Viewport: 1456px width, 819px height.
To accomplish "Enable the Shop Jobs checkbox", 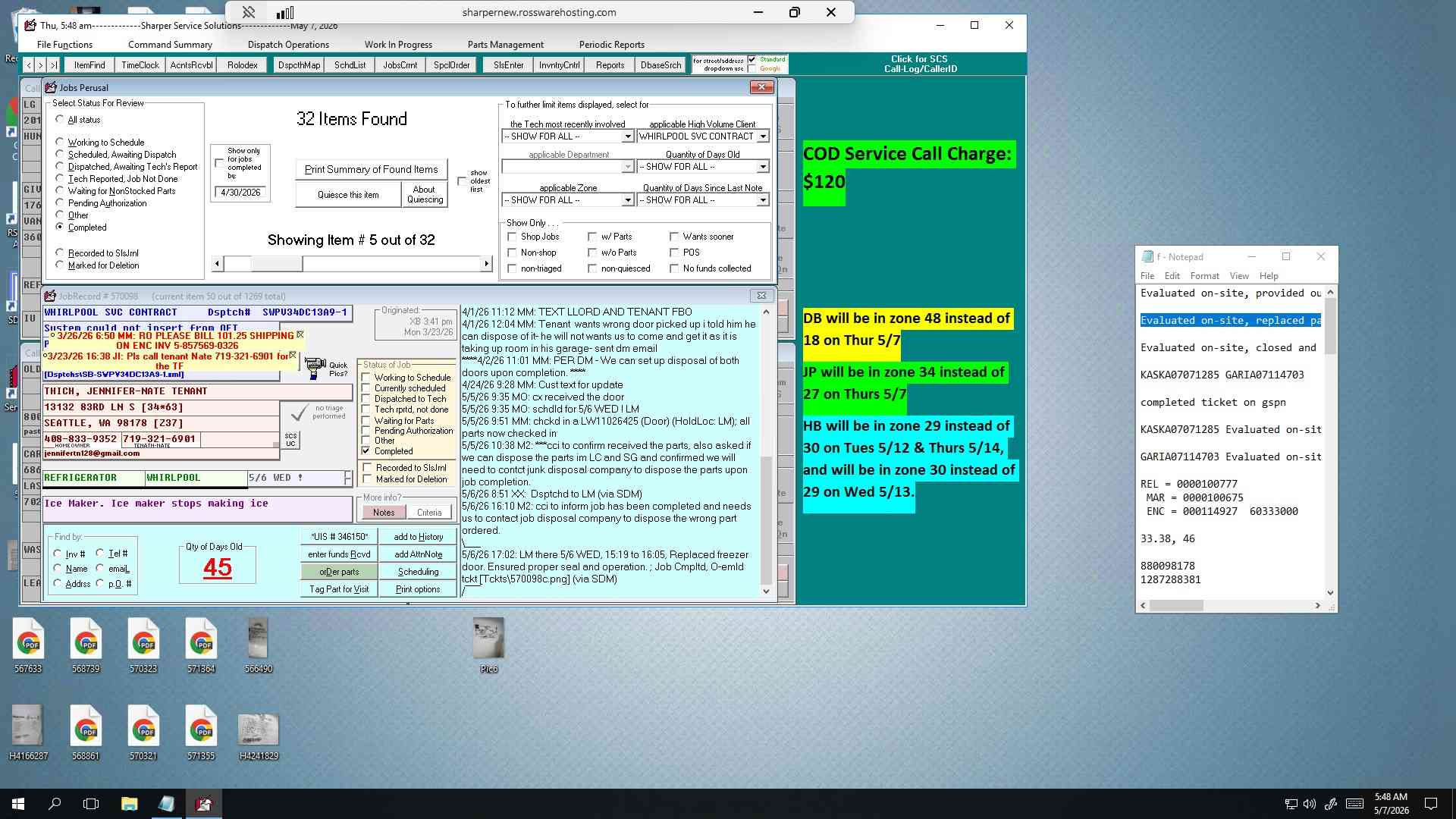I will (513, 237).
